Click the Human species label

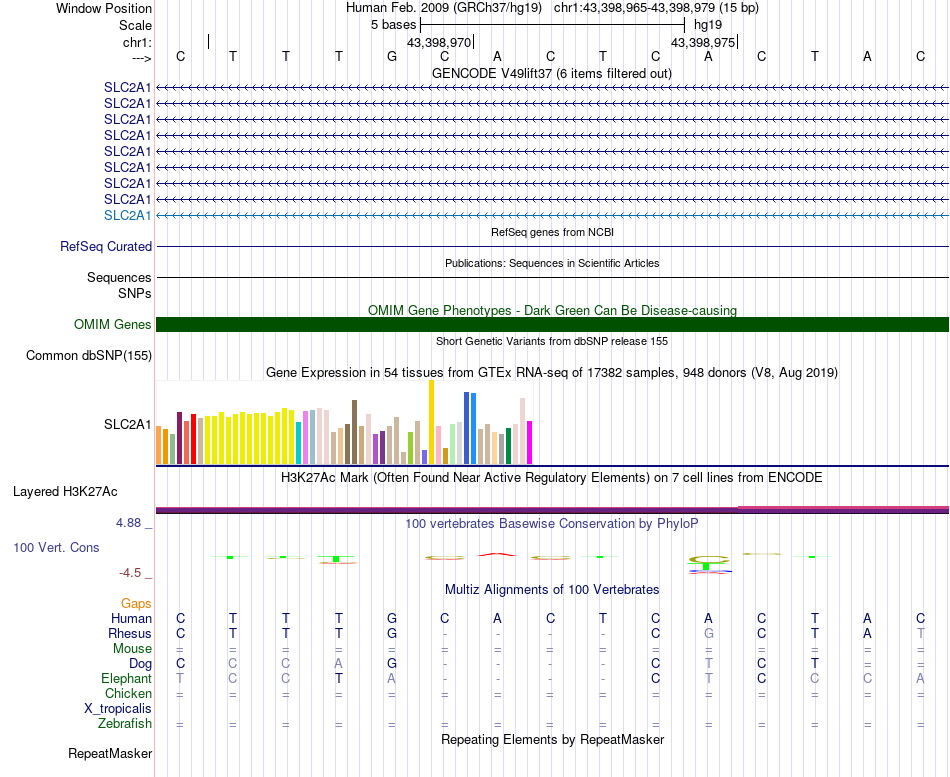131,618
